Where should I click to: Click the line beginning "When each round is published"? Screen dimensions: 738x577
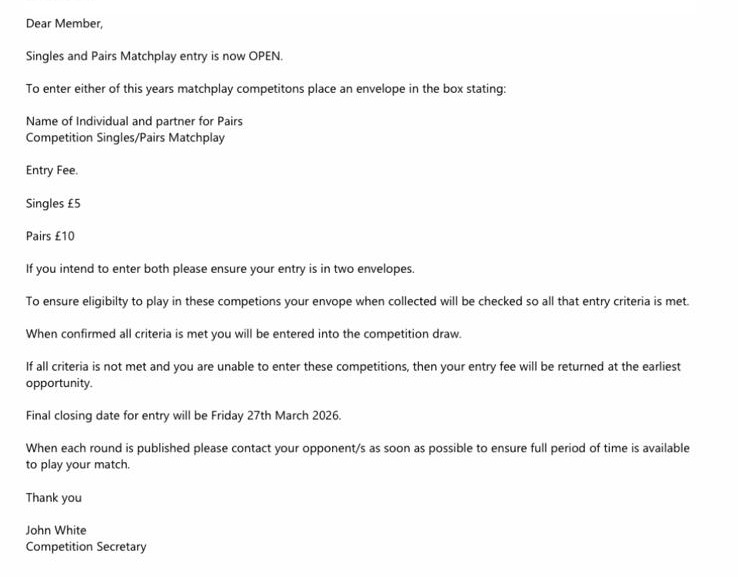pyautogui.click(x=357, y=448)
